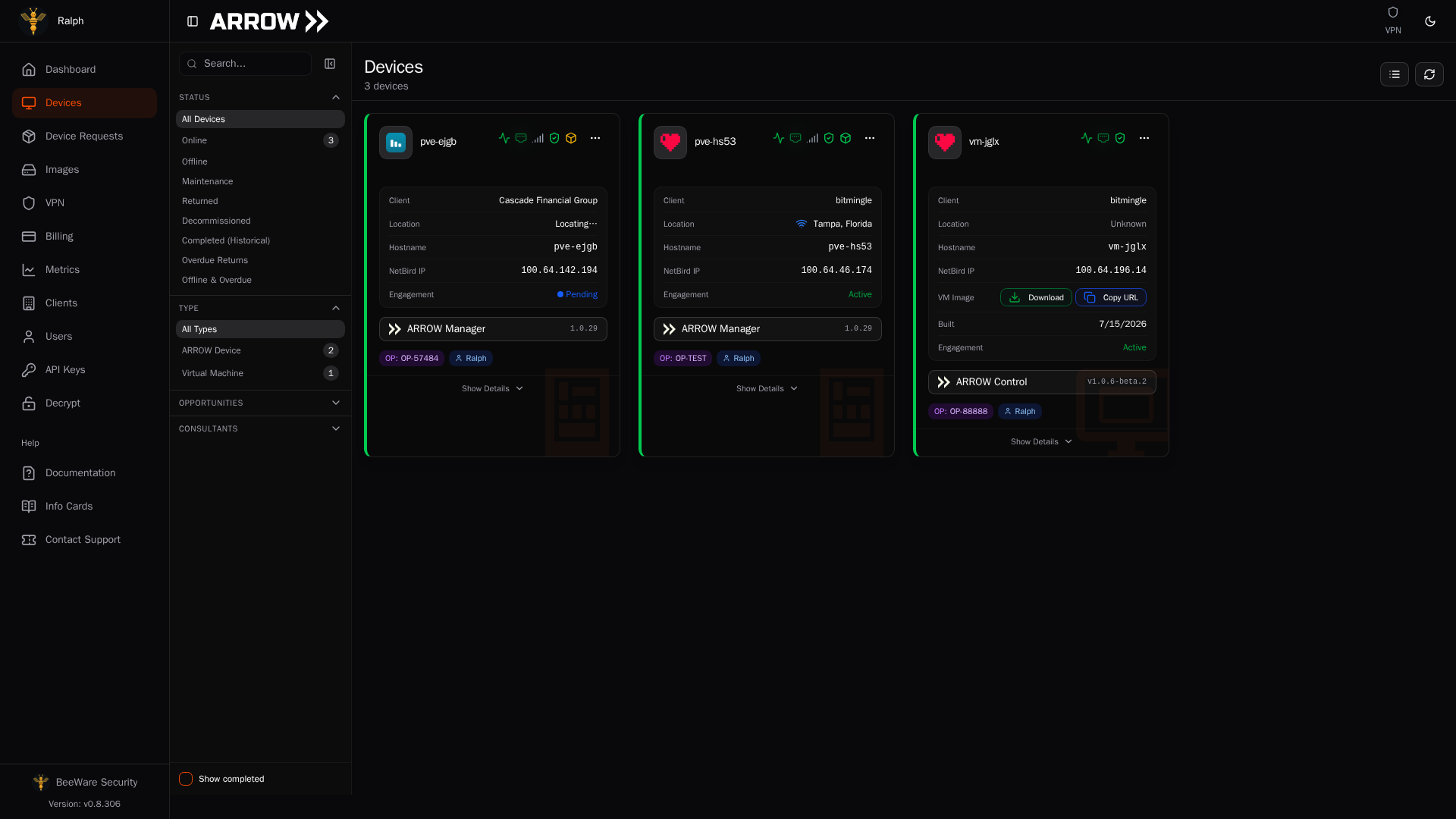Focus the device search field
This screenshot has height=819, width=1456.
[x=245, y=64]
